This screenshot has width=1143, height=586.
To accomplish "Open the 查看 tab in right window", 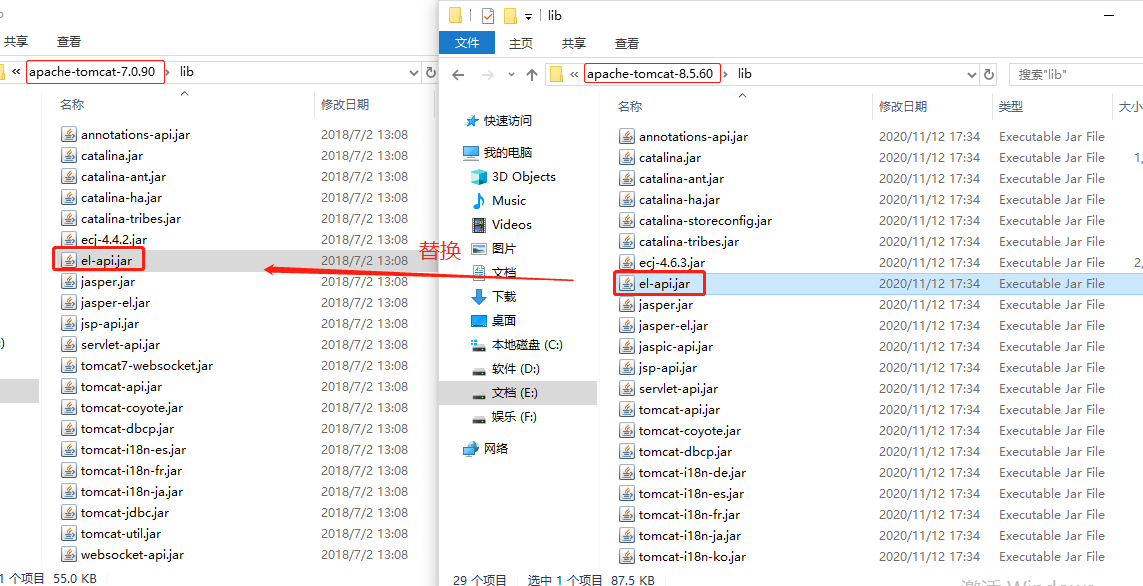I will click(x=627, y=44).
